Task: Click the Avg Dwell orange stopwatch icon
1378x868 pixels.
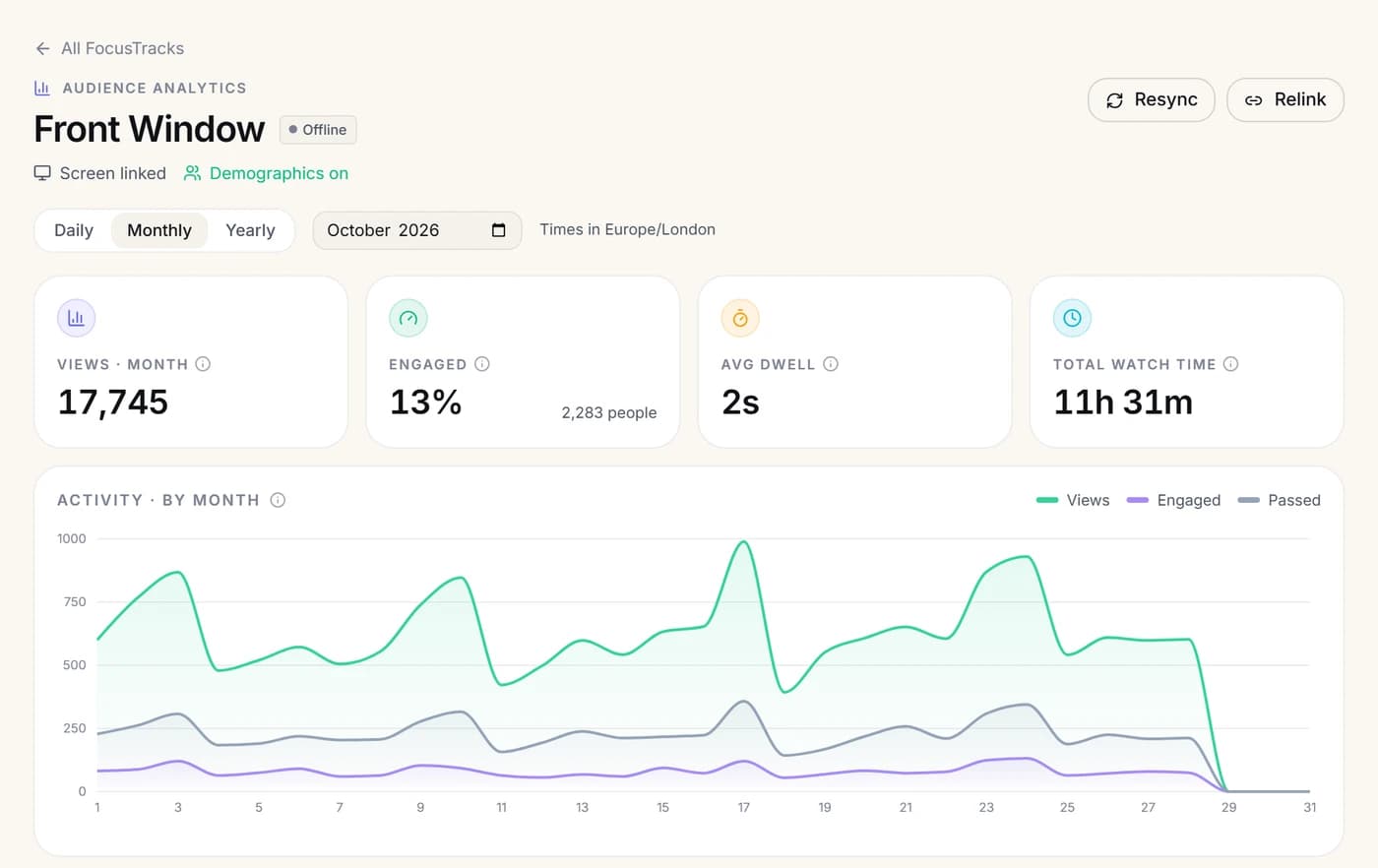Action: click(x=740, y=318)
